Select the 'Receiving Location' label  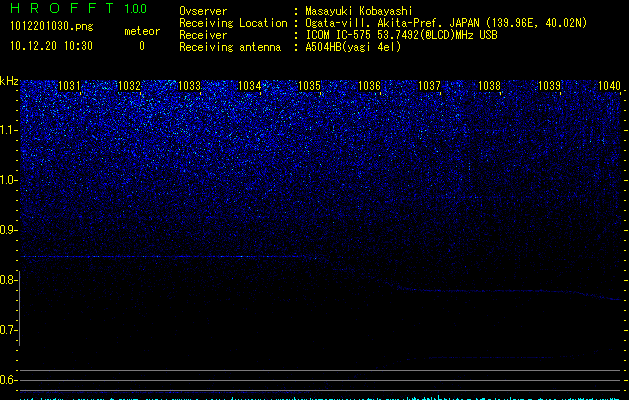(233, 23)
